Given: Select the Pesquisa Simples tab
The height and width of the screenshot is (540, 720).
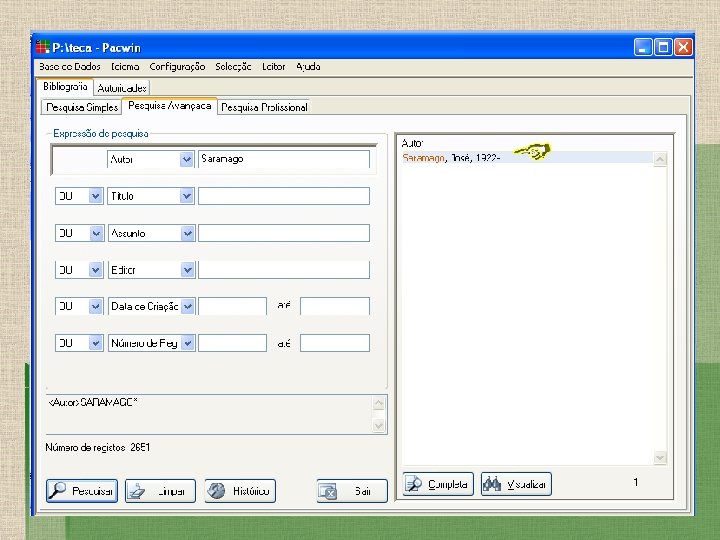Looking at the screenshot, I should point(82,107).
